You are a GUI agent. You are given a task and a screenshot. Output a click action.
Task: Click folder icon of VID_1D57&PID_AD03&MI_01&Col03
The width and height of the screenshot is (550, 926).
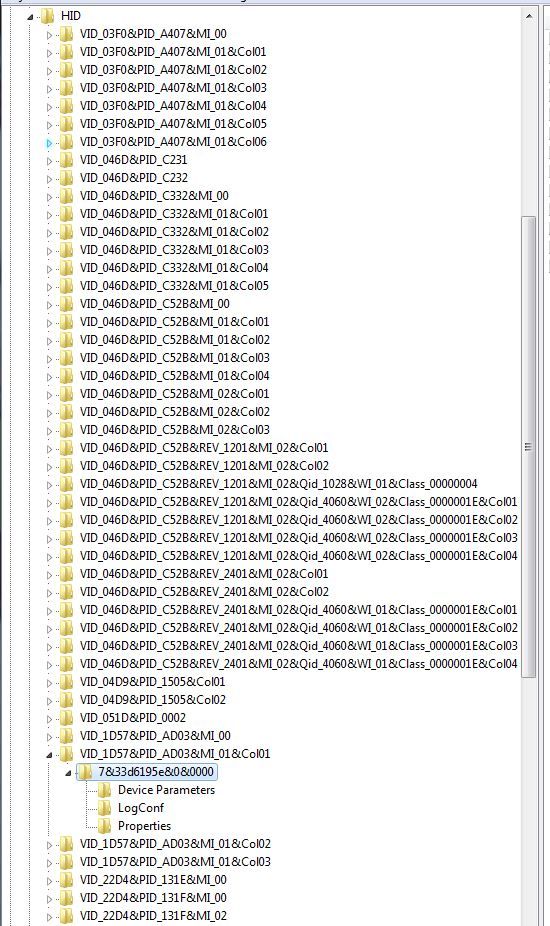(66, 862)
